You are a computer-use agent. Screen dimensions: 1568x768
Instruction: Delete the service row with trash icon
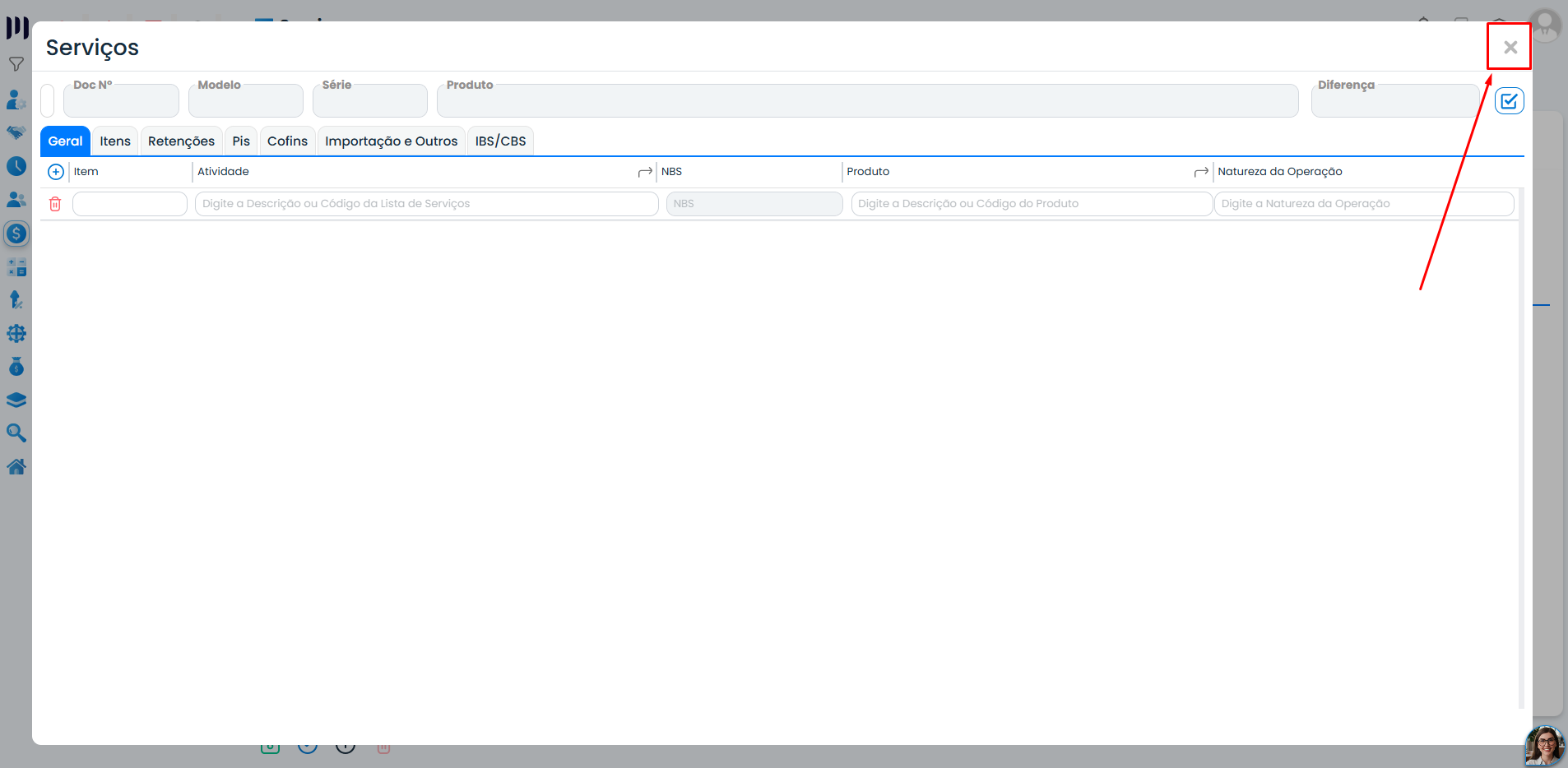pos(55,204)
